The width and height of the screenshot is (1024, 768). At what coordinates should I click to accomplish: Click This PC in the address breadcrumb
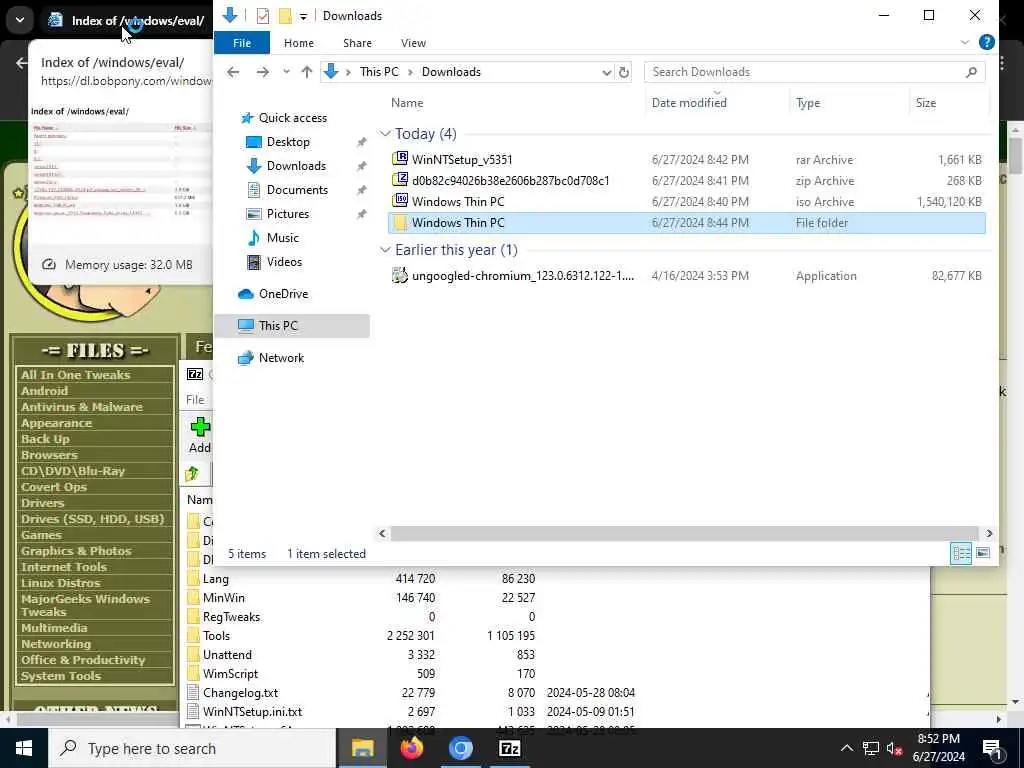tap(379, 72)
